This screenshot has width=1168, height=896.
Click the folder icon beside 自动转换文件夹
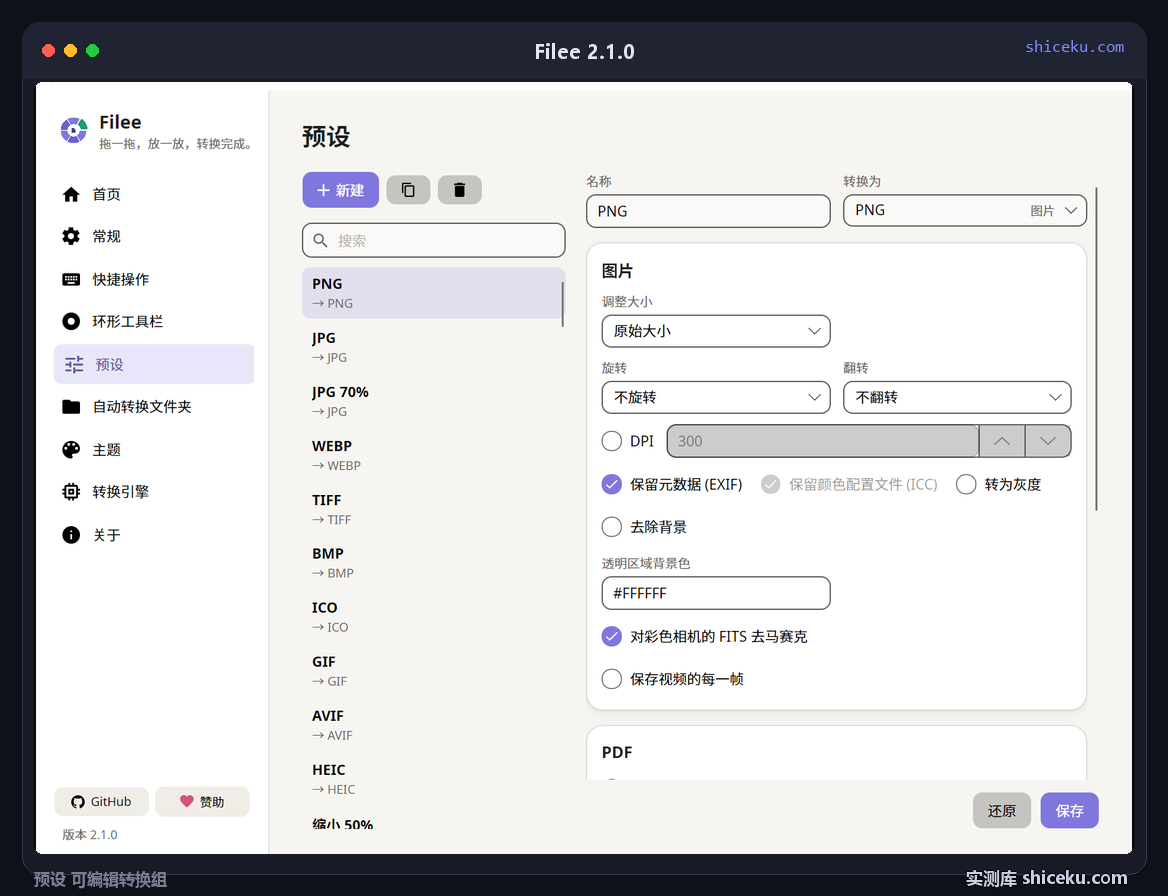tap(71, 407)
